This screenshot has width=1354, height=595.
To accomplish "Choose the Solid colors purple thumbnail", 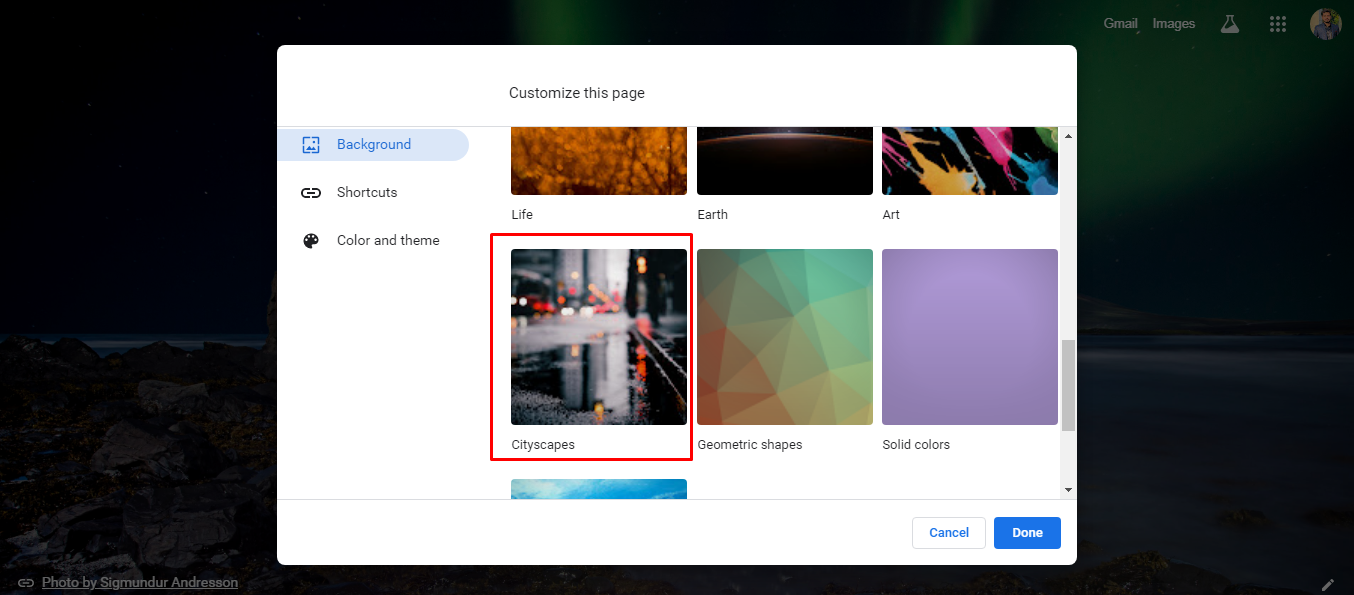I will (x=970, y=337).
